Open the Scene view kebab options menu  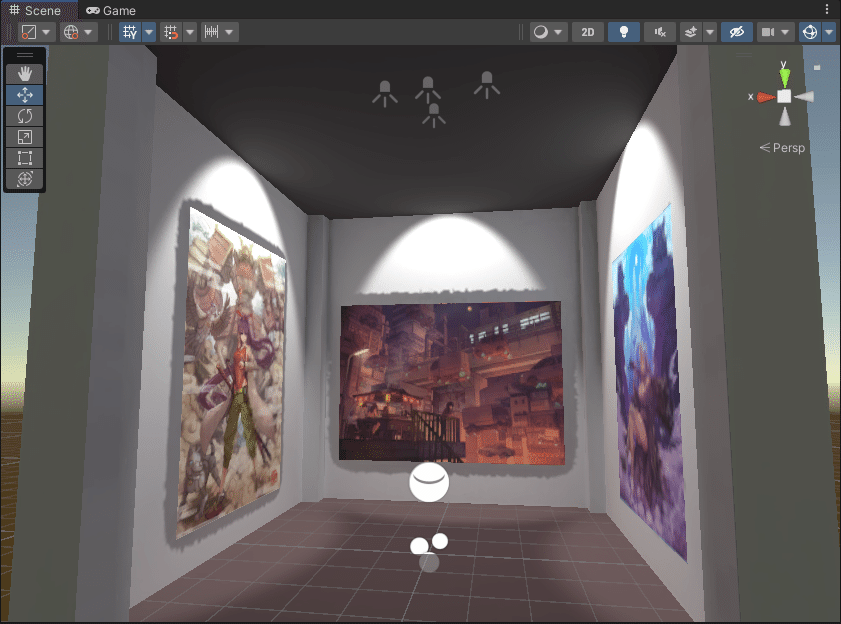(x=827, y=9)
